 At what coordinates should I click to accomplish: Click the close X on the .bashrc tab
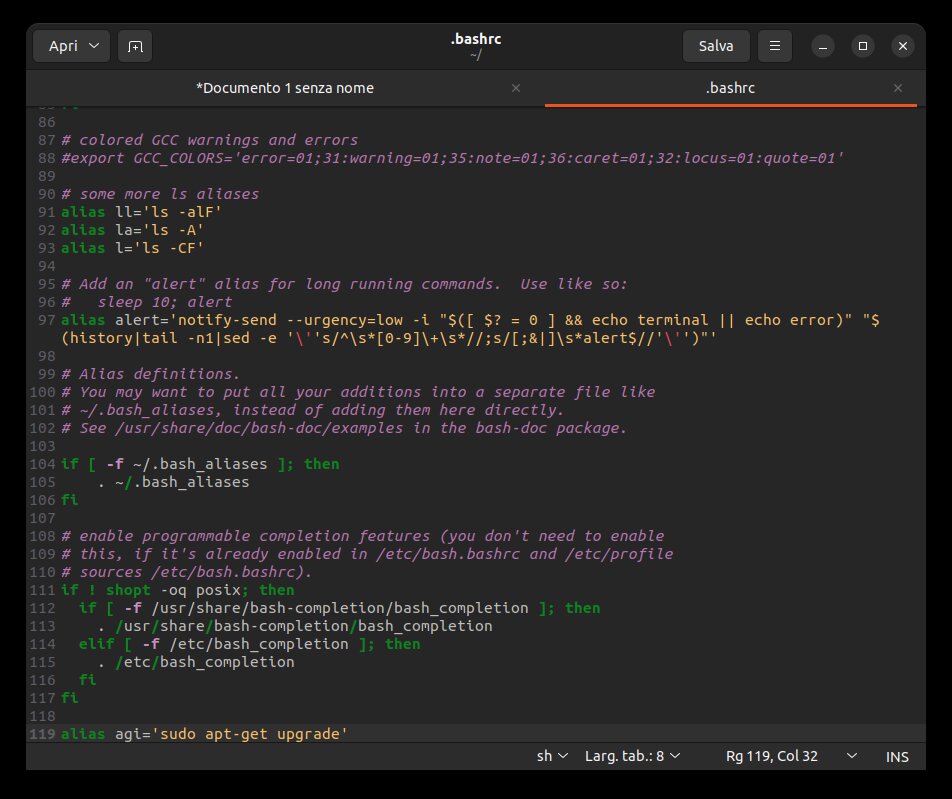899,88
